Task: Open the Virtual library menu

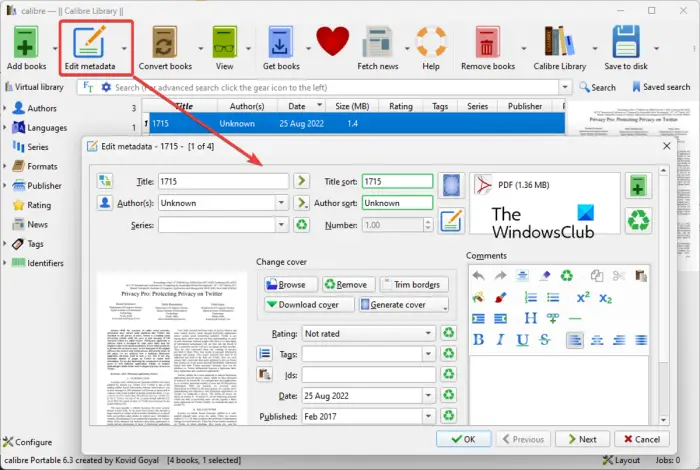Action: click(34, 87)
